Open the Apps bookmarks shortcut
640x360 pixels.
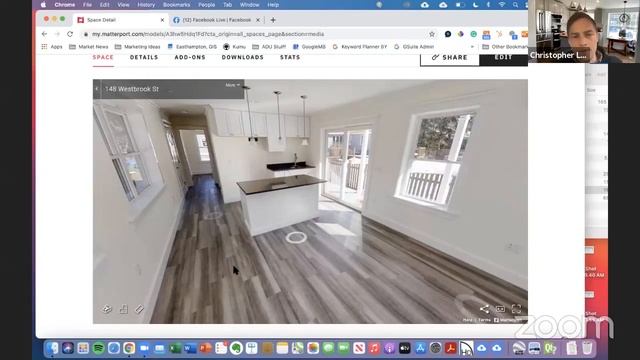pos(52,47)
